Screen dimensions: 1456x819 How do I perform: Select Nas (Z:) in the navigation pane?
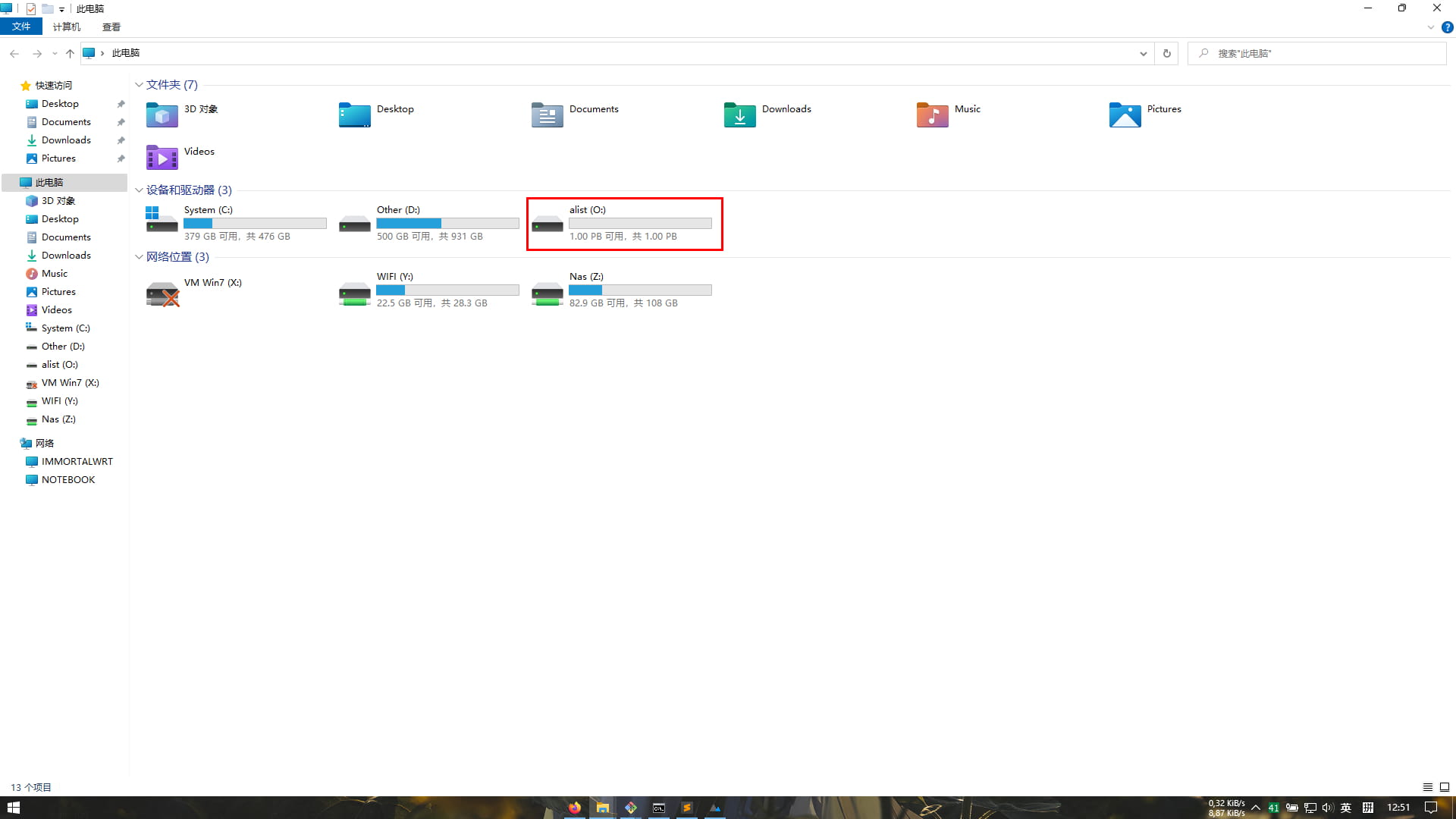[58, 419]
